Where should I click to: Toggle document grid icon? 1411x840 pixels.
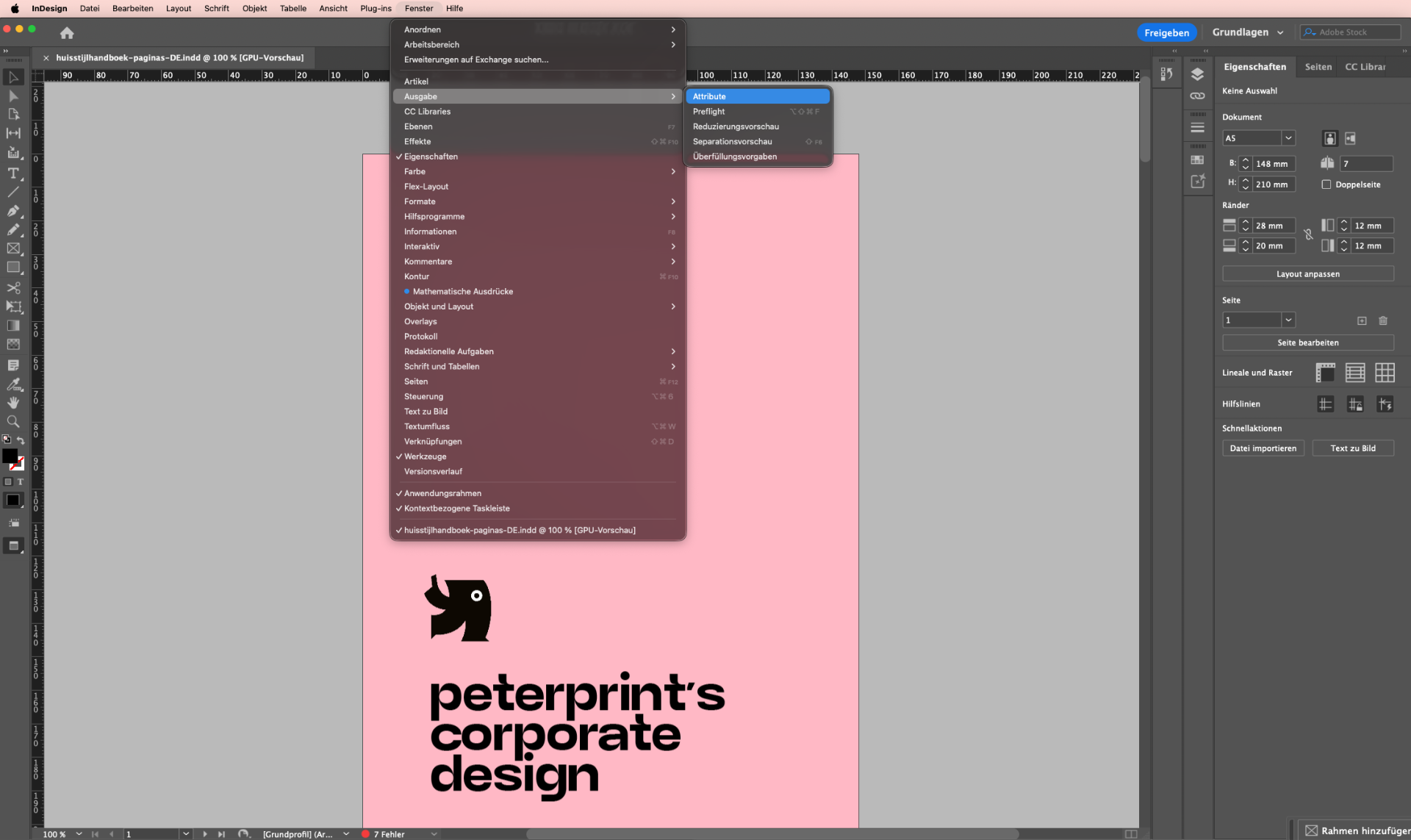click(1385, 373)
